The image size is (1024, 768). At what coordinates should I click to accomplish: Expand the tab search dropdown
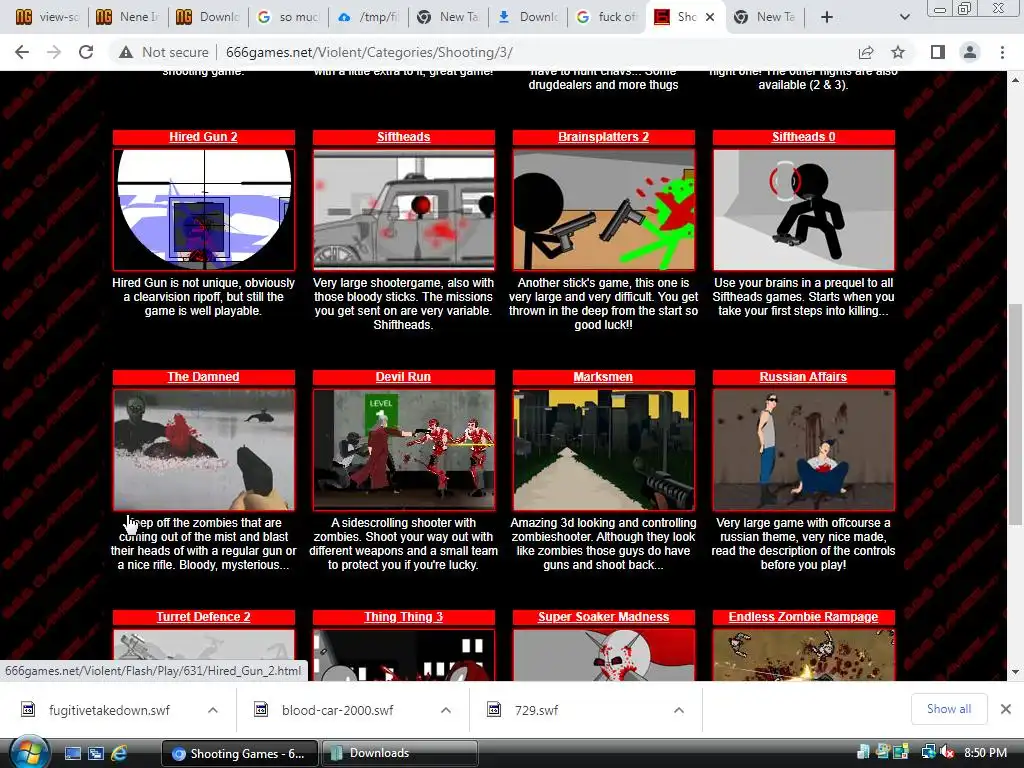[904, 17]
